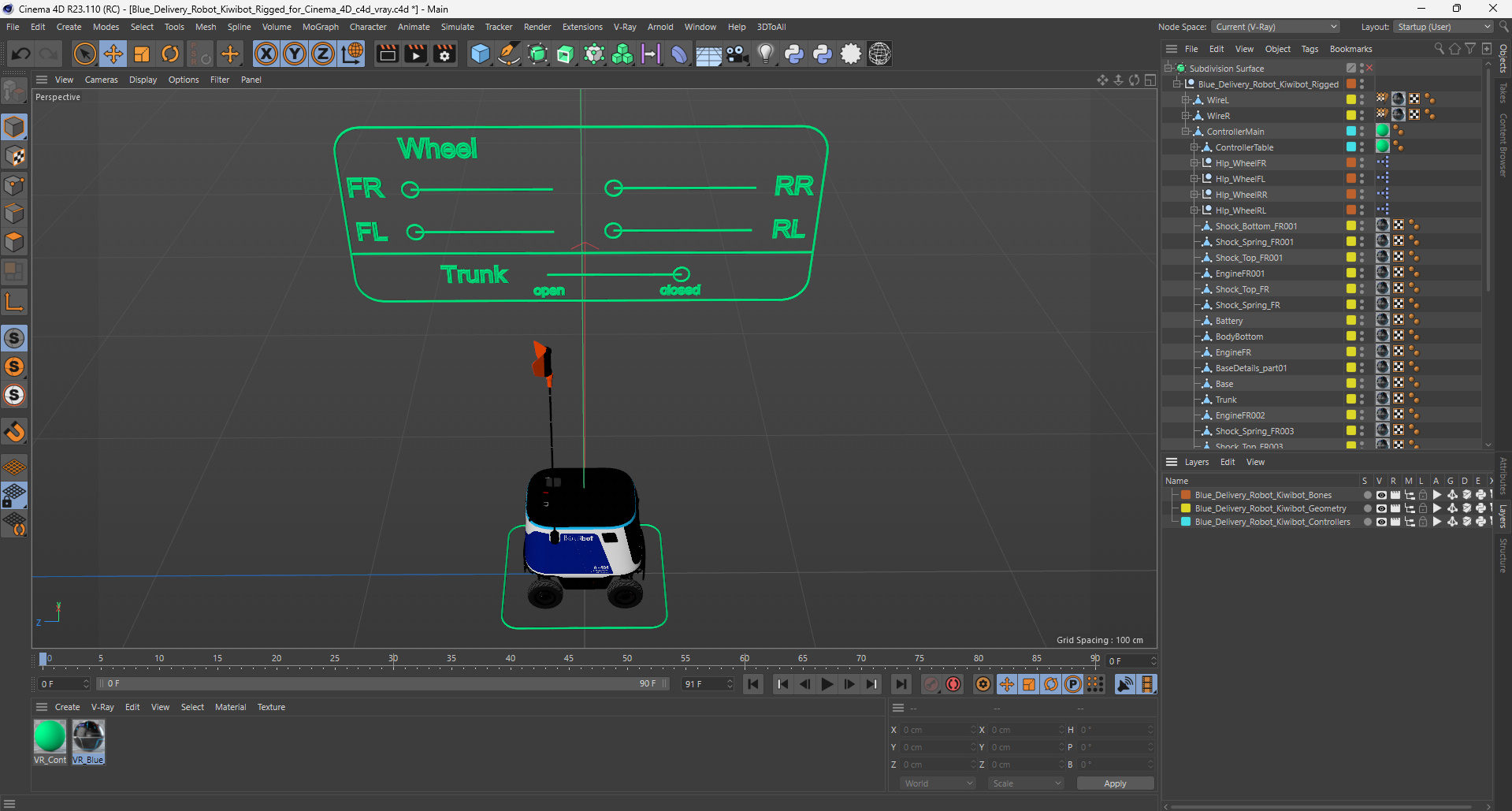Switch to Model mode in left palette
The image size is (1512, 811).
pos(14,127)
